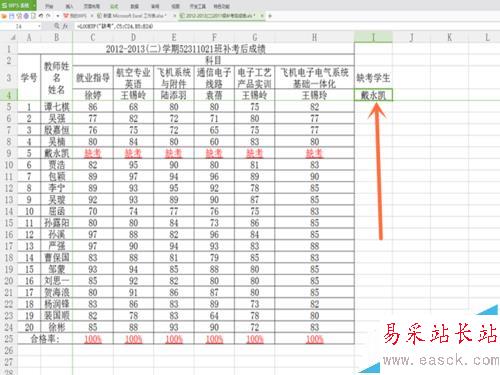Viewport: 500px width, 375px height.
Task: Select column K header
Action: (450, 37)
